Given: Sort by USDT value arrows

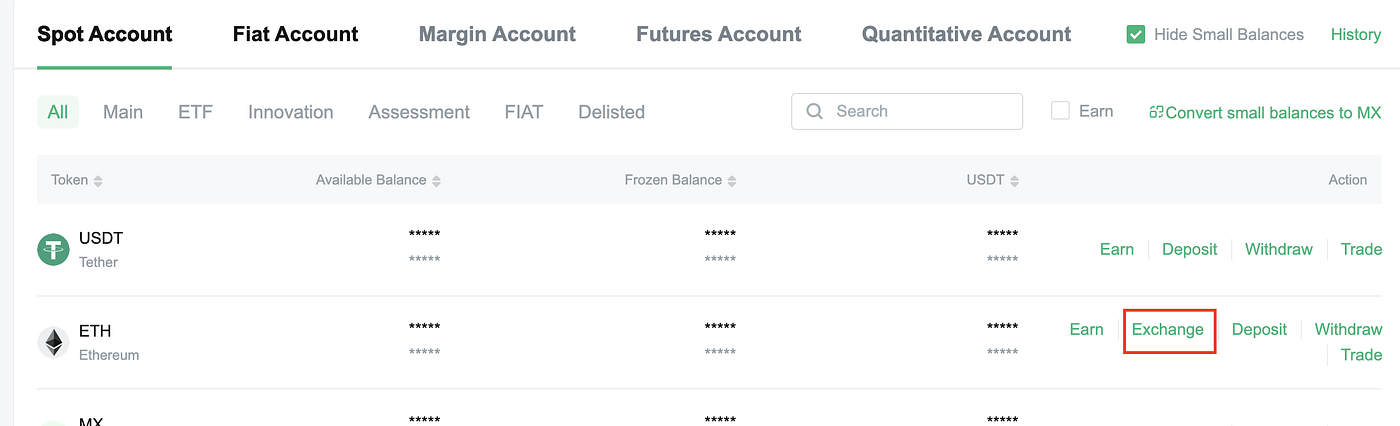Looking at the screenshot, I should [x=1015, y=181].
